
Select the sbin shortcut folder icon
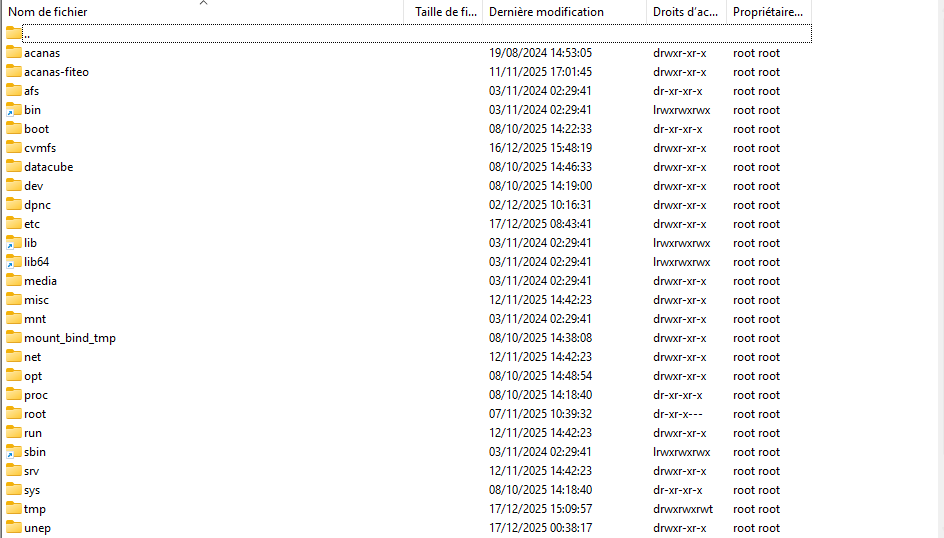13,452
